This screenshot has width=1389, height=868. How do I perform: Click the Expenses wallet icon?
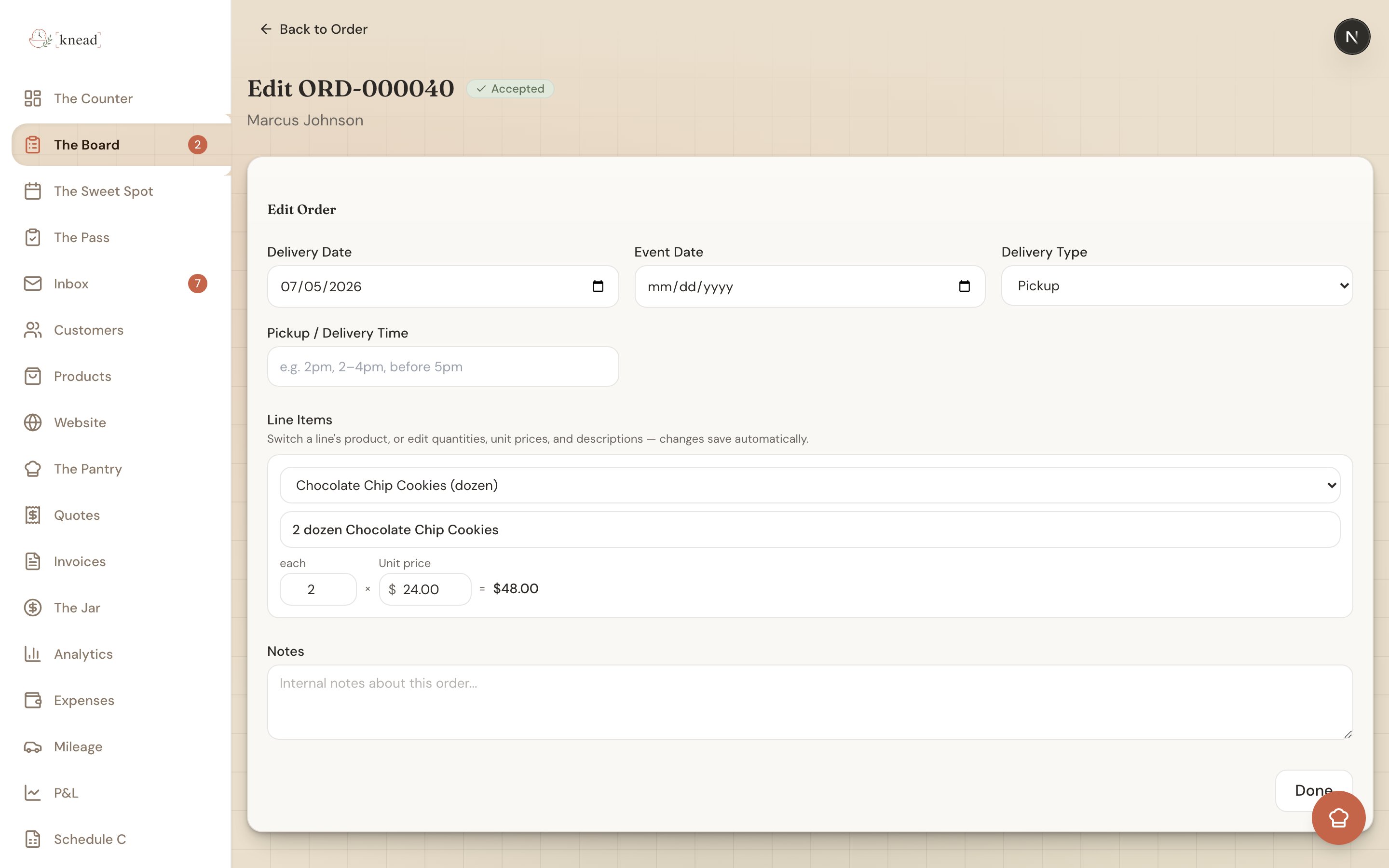click(x=33, y=700)
